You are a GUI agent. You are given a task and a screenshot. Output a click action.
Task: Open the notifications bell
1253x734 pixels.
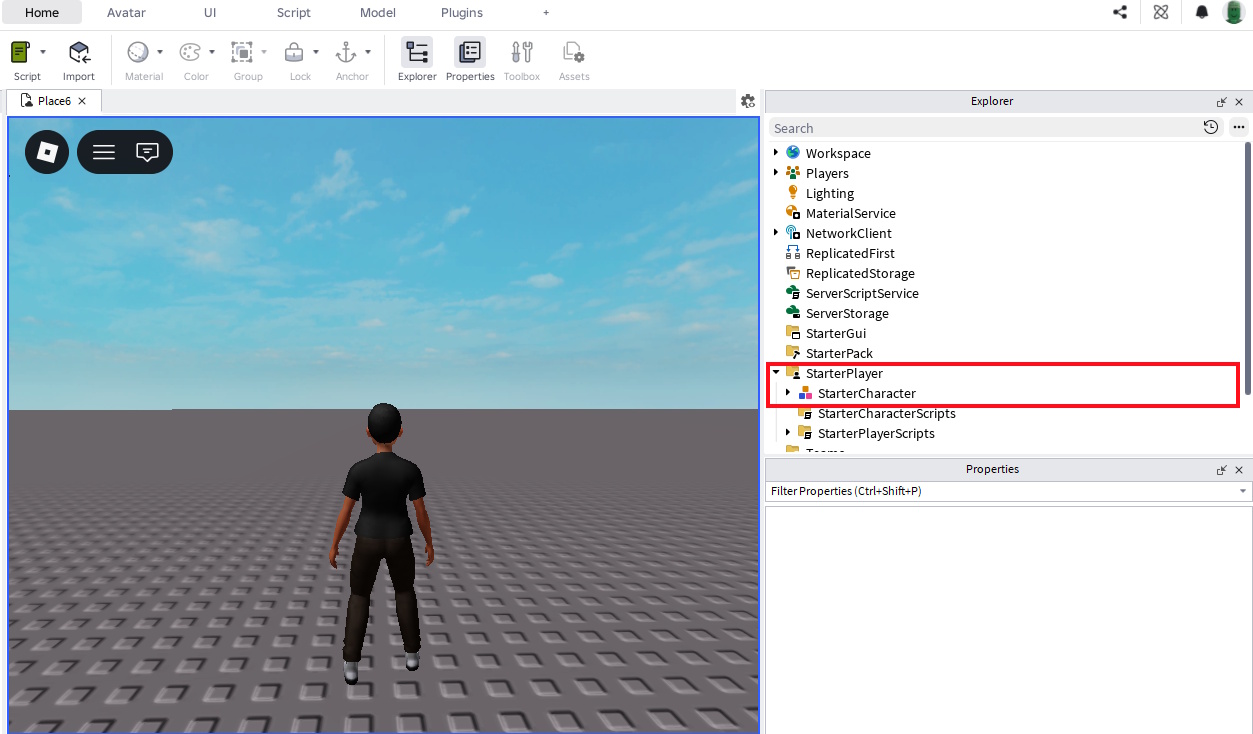point(1201,13)
